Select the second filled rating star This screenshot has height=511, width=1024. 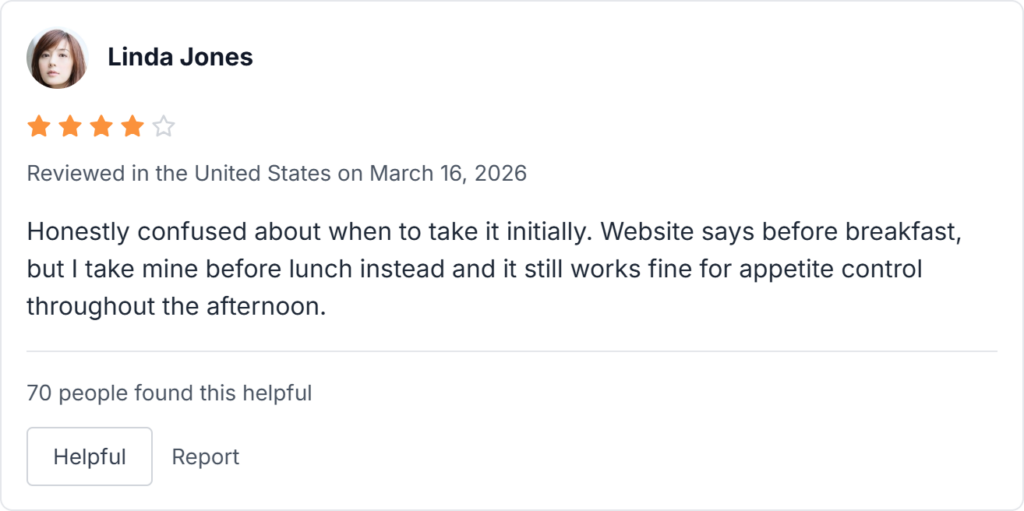coord(70,127)
